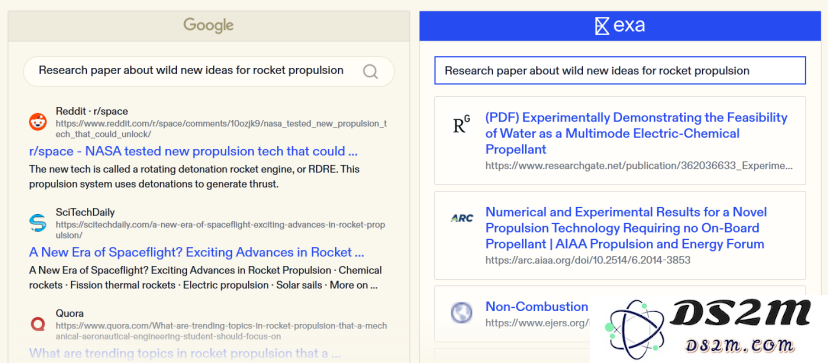
Task: Focus the exa search input field
Action: click(620, 70)
